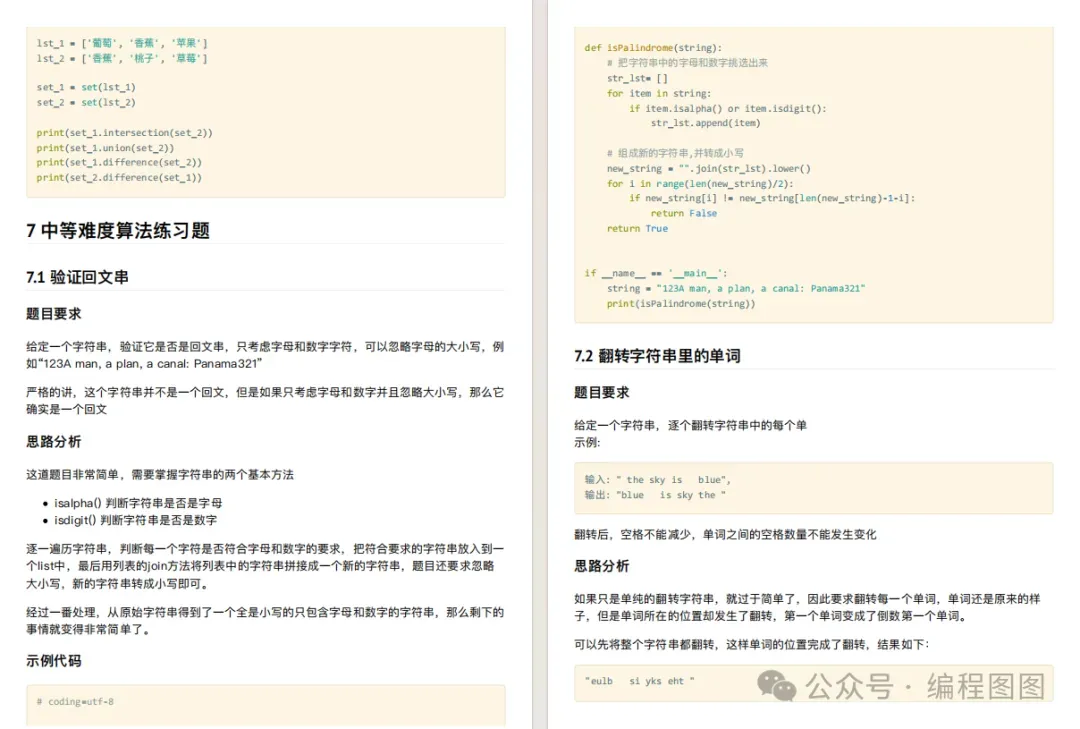Click section heading '7.2 翻转字符串里的单词'

657,356
